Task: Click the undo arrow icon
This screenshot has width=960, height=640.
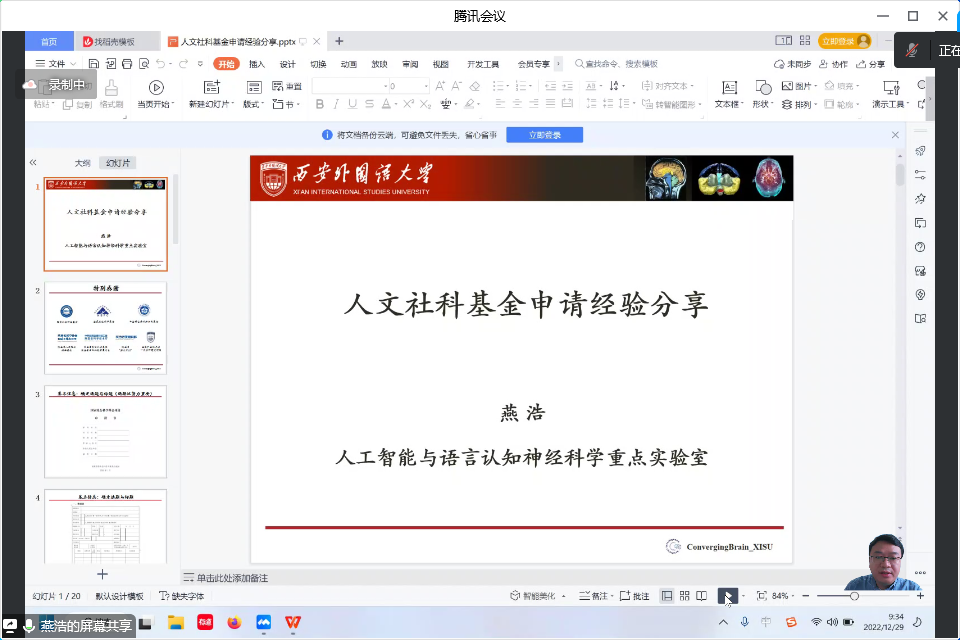Action: (x=161, y=64)
